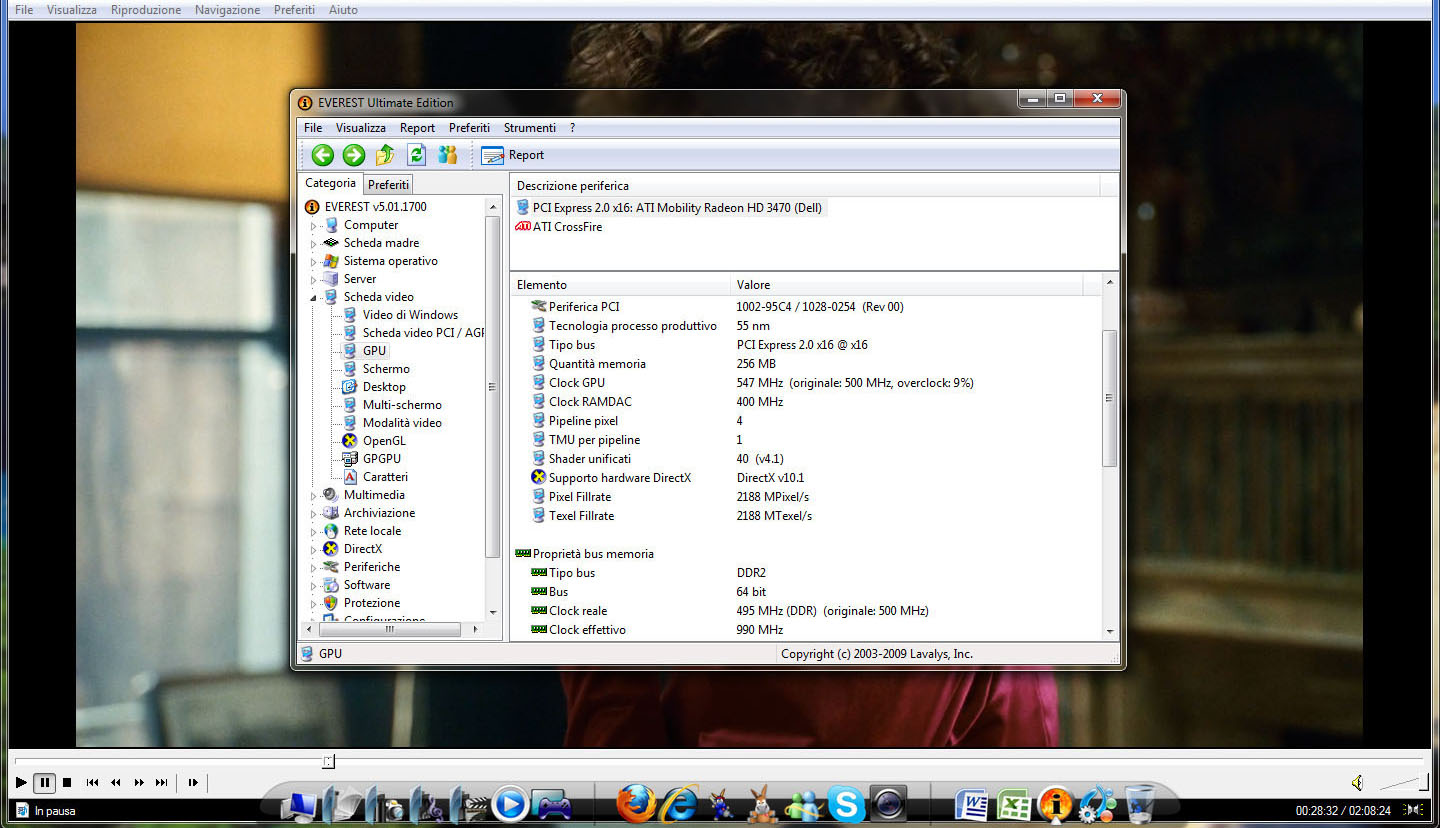This screenshot has width=1440, height=828.
Task: Stop playback in the media player
Action: pos(67,783)
